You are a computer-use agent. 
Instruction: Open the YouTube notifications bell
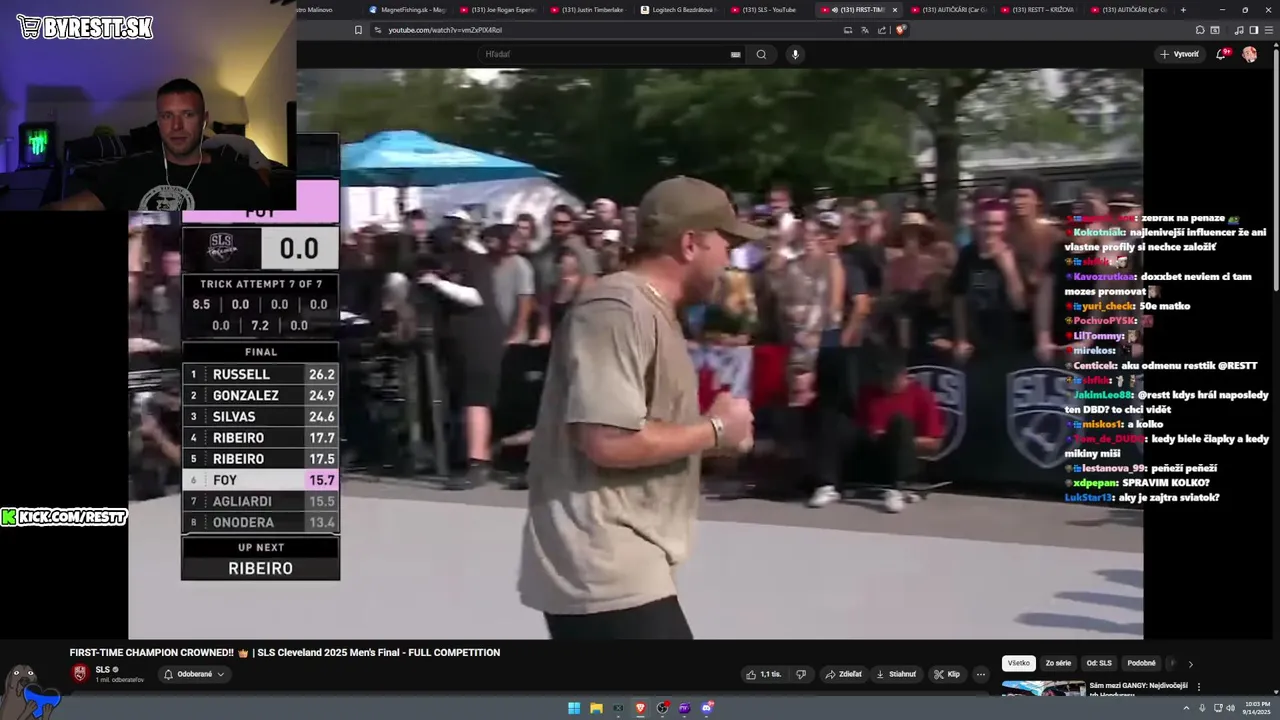[1221, 54]
